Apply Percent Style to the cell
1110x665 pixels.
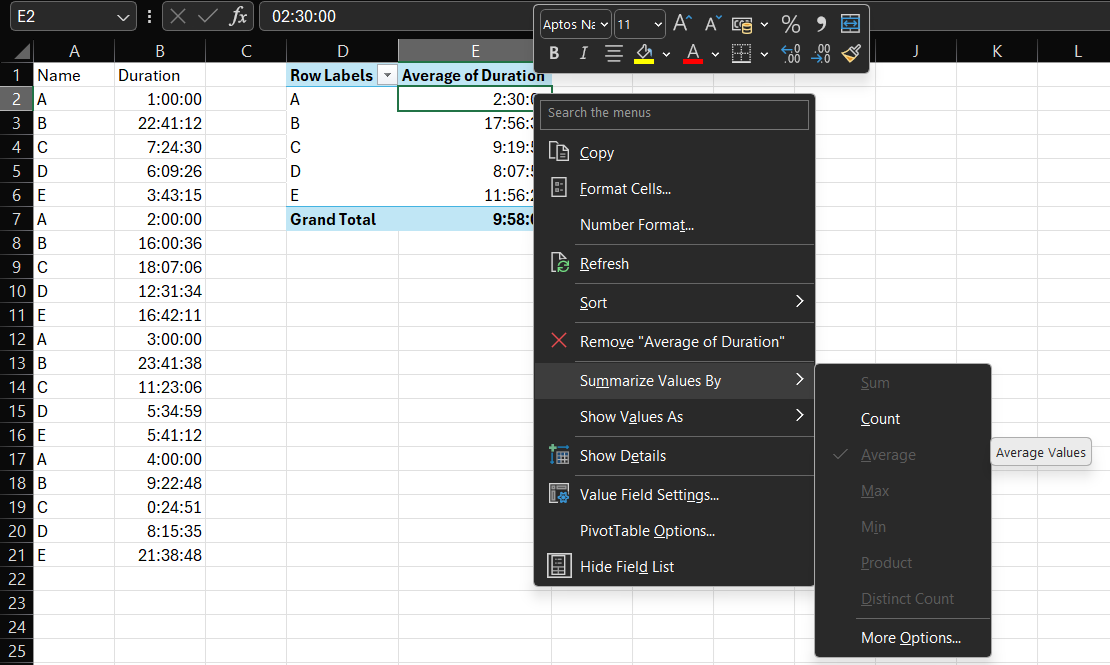pos(791,25)
